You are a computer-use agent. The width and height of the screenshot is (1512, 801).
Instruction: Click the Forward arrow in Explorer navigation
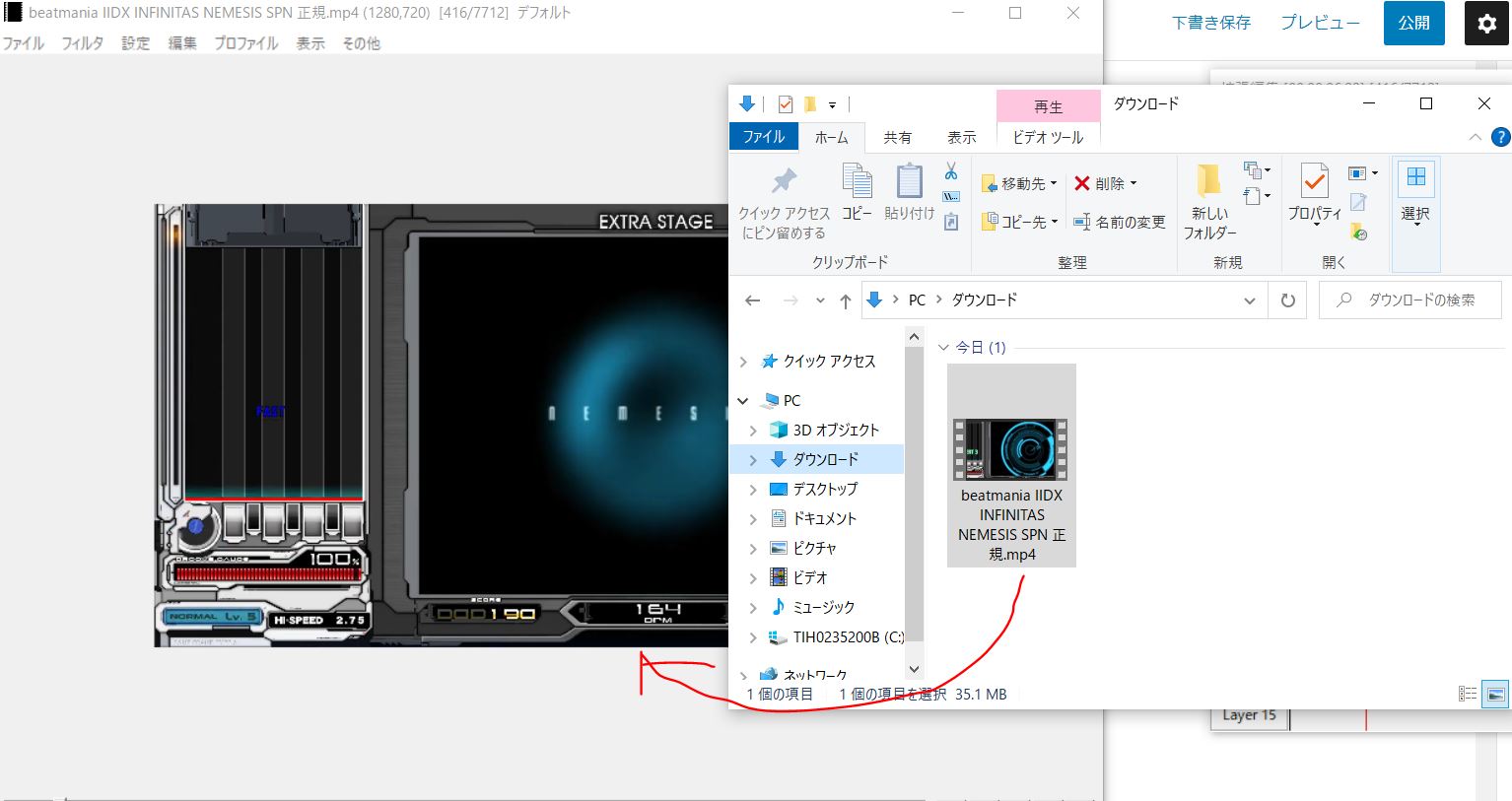tap(790, 300)
